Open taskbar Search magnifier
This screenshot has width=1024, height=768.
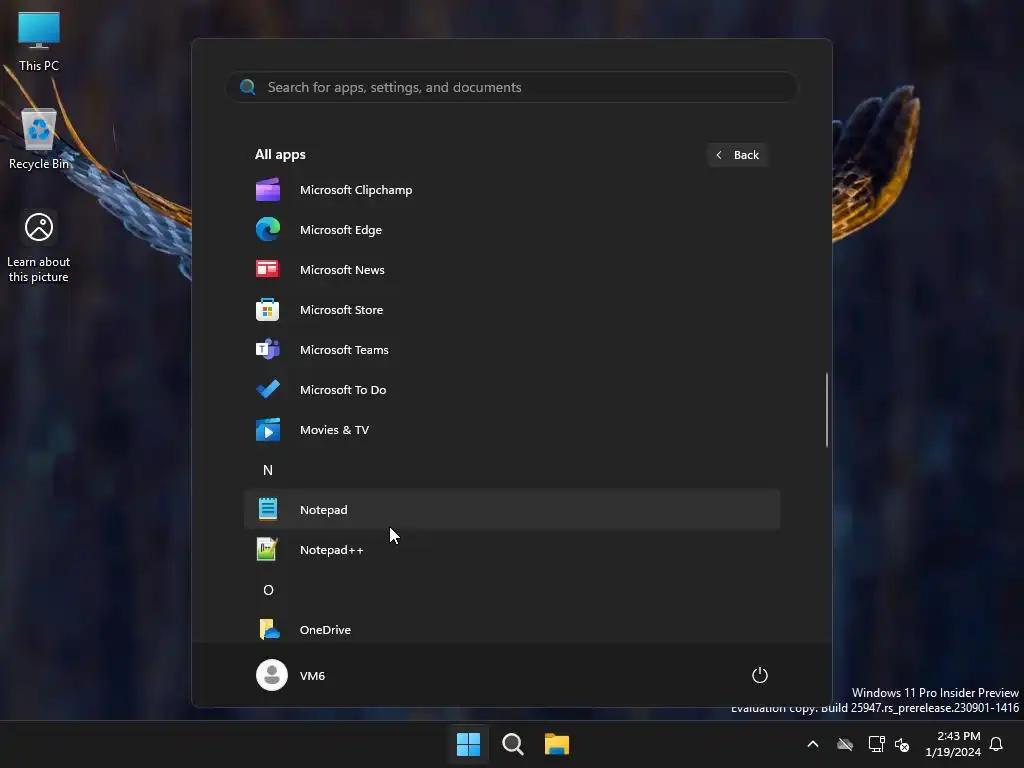click(513, 744)
